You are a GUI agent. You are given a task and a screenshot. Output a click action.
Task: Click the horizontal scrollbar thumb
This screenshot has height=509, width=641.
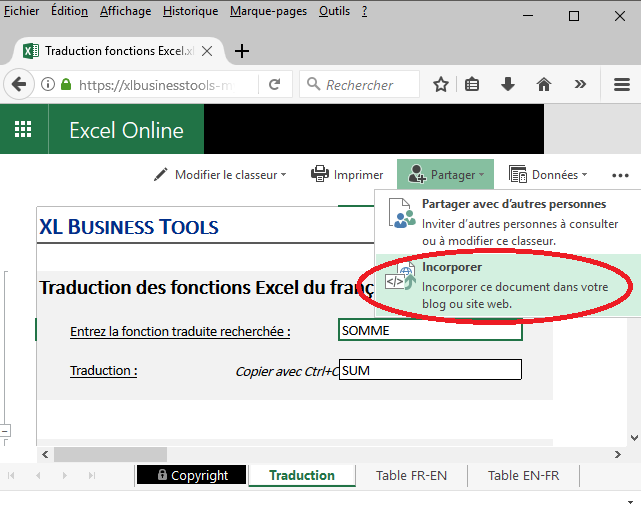click(x=110, y=454)
